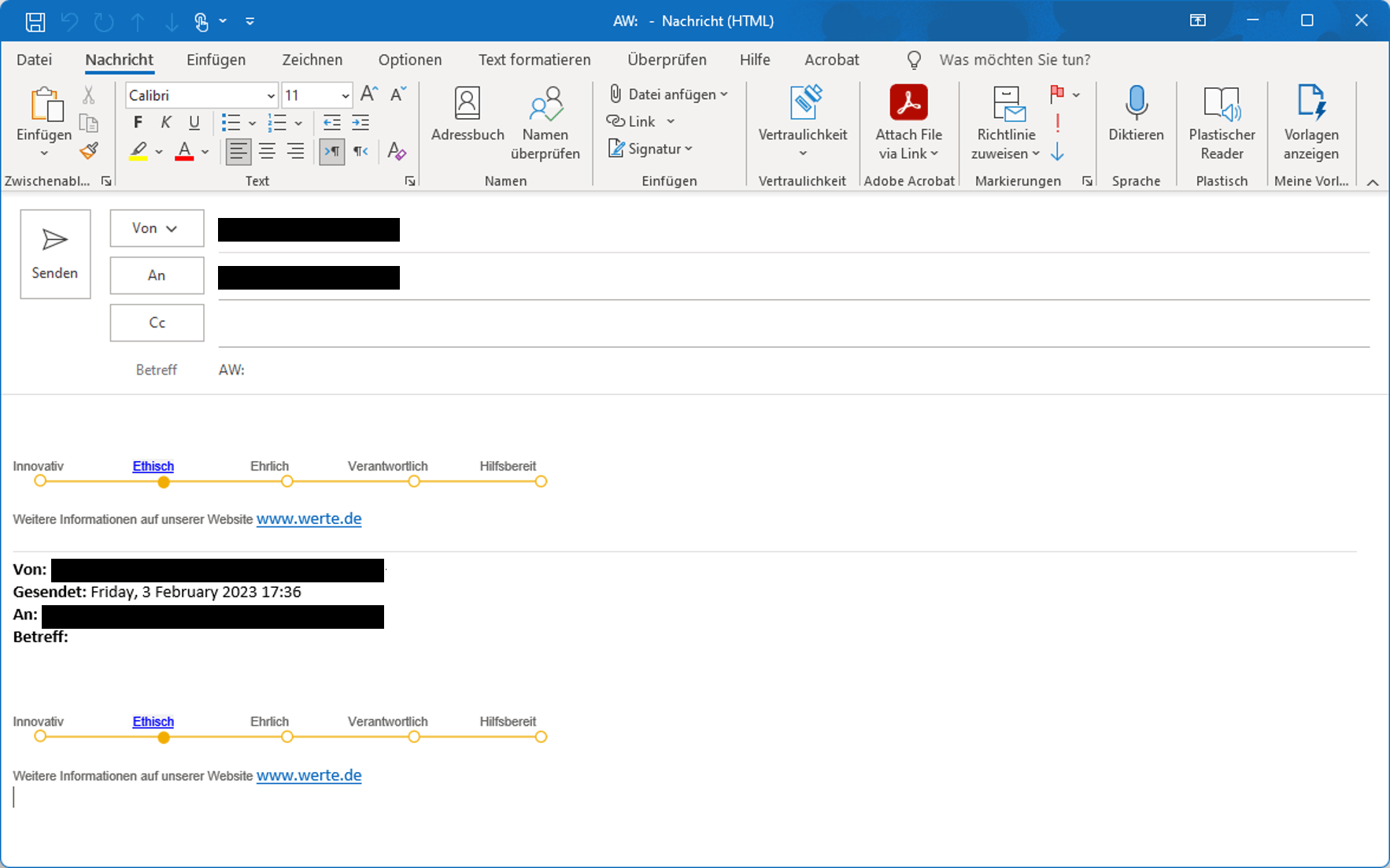Screen dimensions: 1390x868
Task: Toggle touch/mouse mode icon
Action: pyautogui.click(x=201, y=21)
